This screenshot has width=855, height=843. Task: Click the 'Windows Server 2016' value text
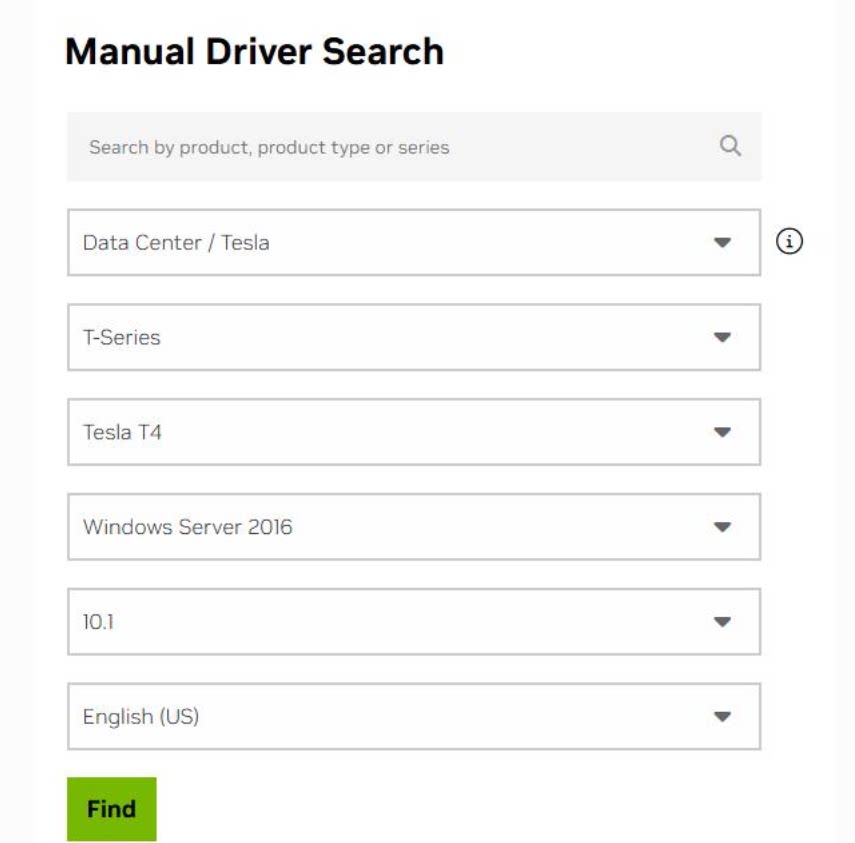[188, 527]
